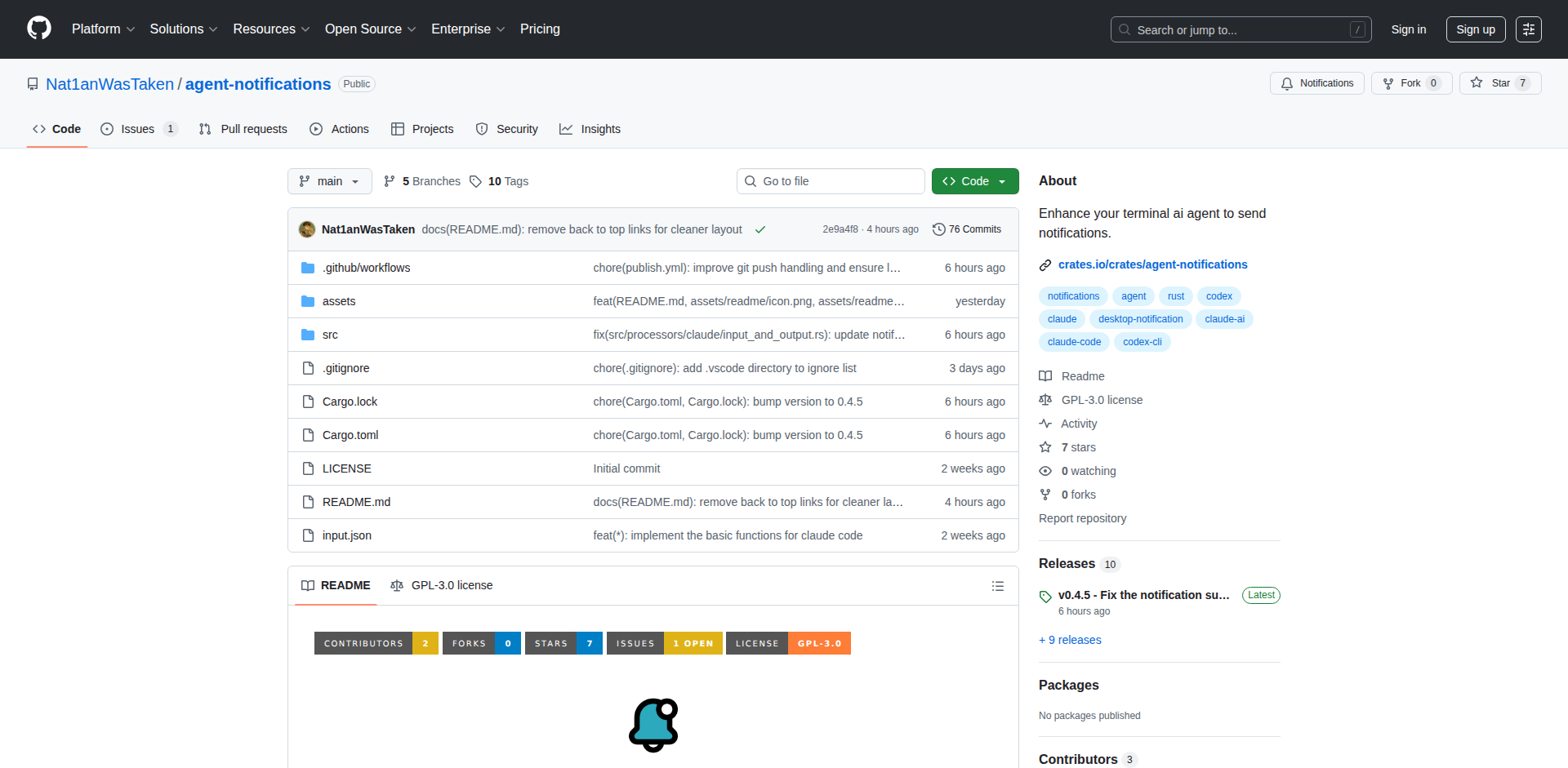Open the Cargo.toml file
The height and width of the screenshot is (768, 1568).
[x=350, y=435]
